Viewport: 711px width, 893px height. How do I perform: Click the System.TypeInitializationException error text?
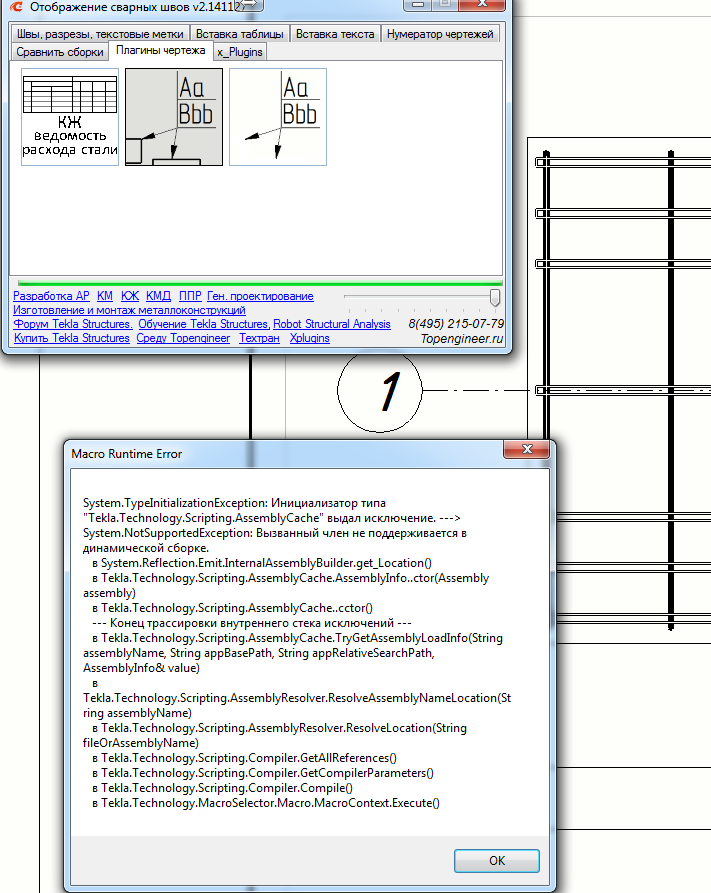(x=234, y=503)
